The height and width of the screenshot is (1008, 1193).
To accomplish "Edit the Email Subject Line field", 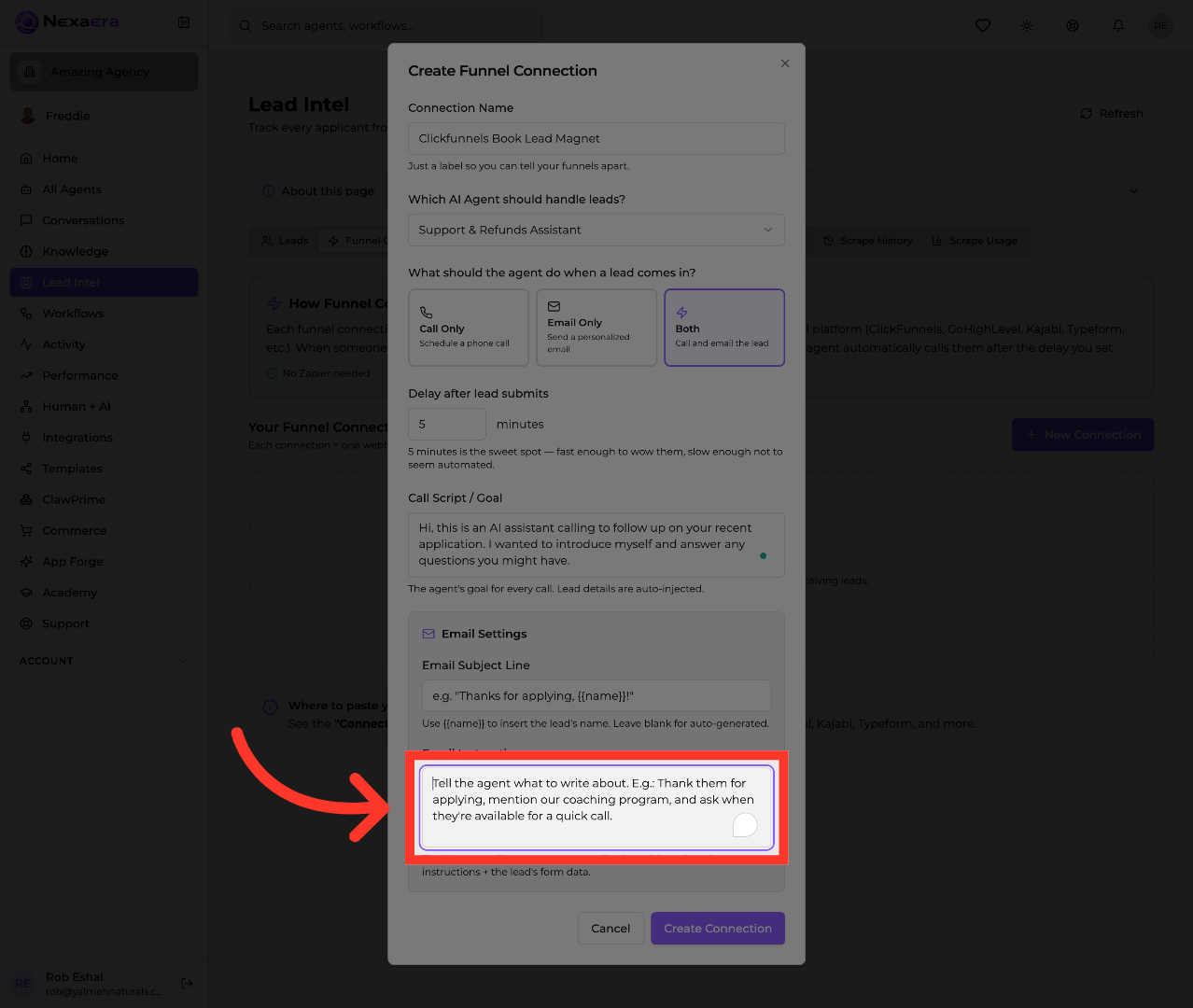I will tap(596, 696).
